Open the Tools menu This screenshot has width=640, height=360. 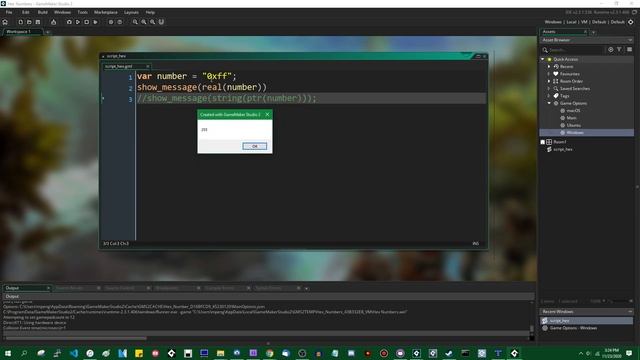[x=82, y=12]
